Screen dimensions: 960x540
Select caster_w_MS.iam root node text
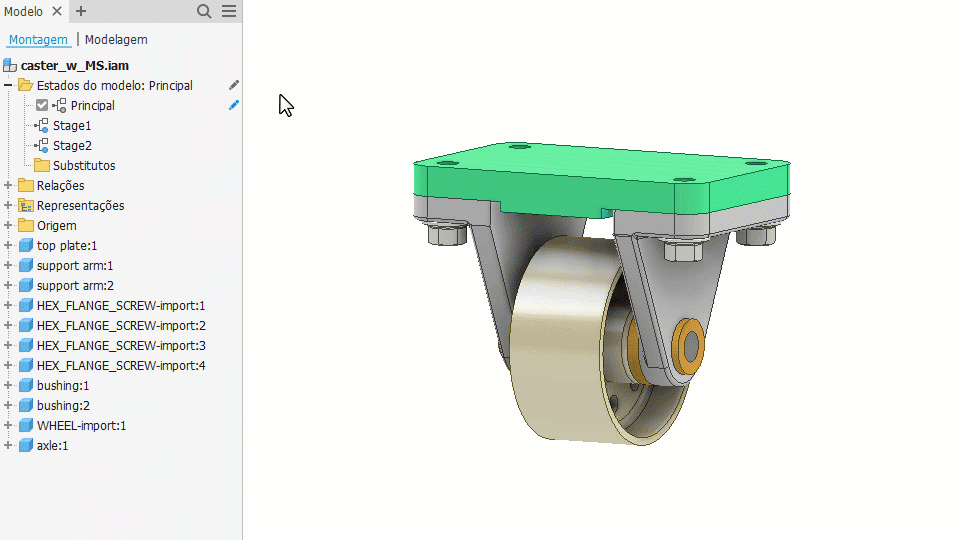coord(75,66)
